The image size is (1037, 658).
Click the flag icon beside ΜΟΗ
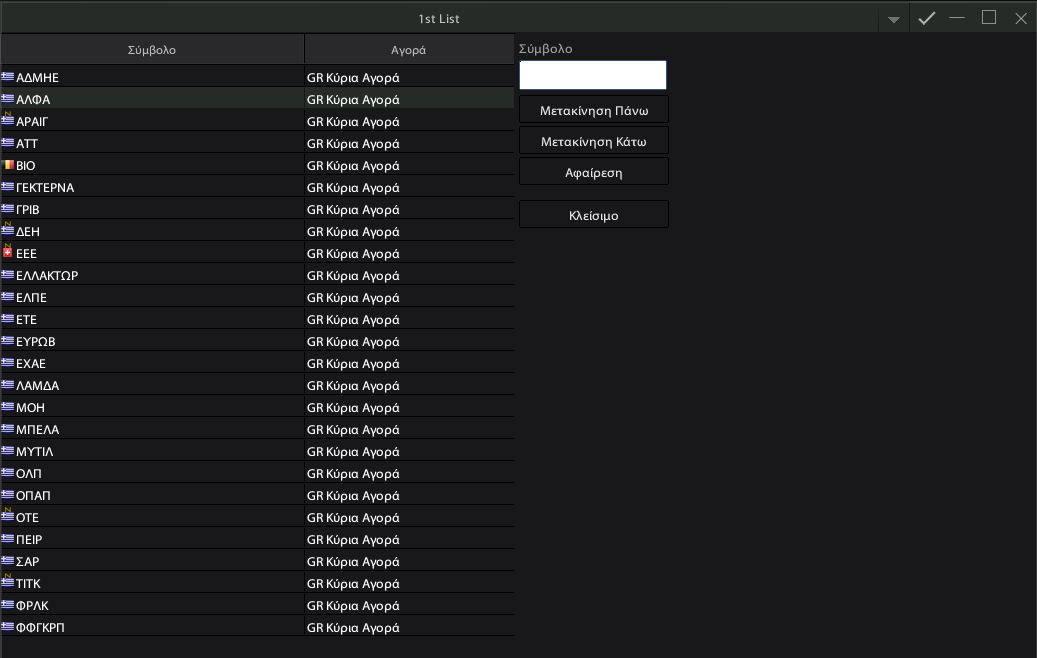(x=8, y=407)
